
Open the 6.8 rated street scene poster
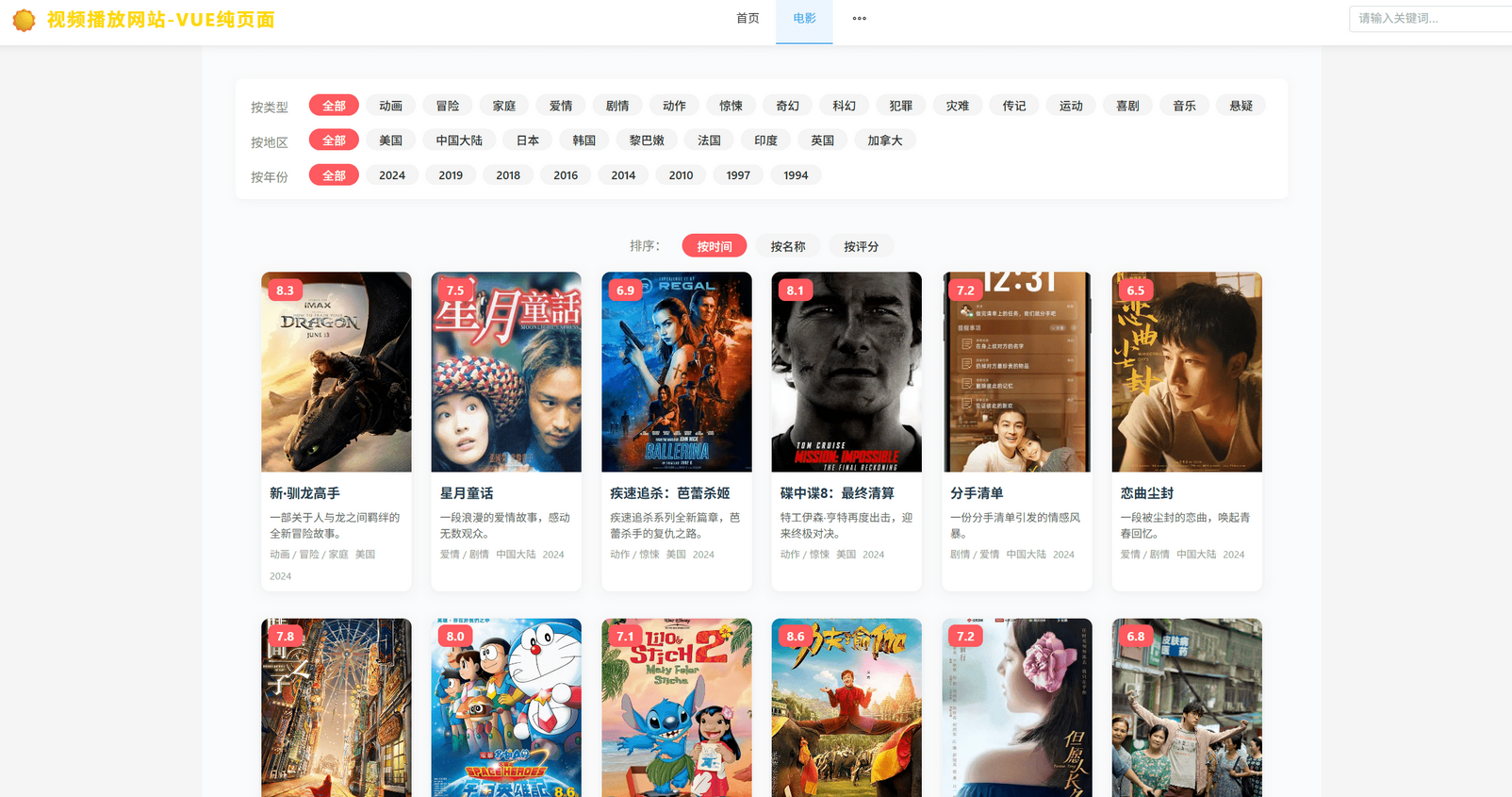[1187, 707]
